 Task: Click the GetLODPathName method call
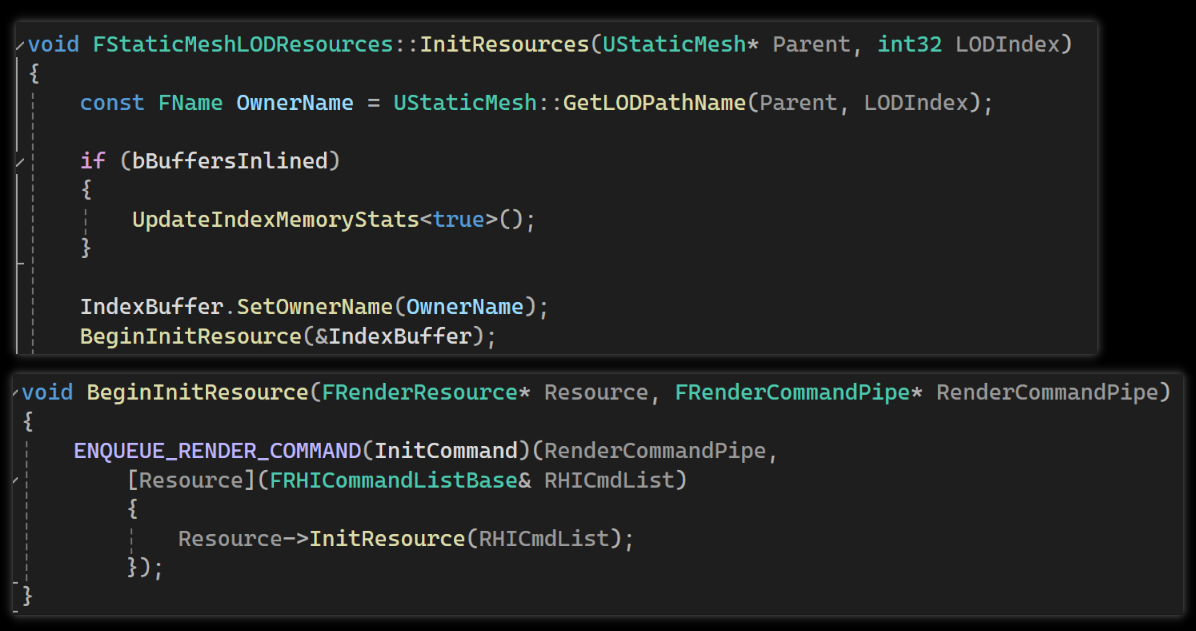coord(654,103)
